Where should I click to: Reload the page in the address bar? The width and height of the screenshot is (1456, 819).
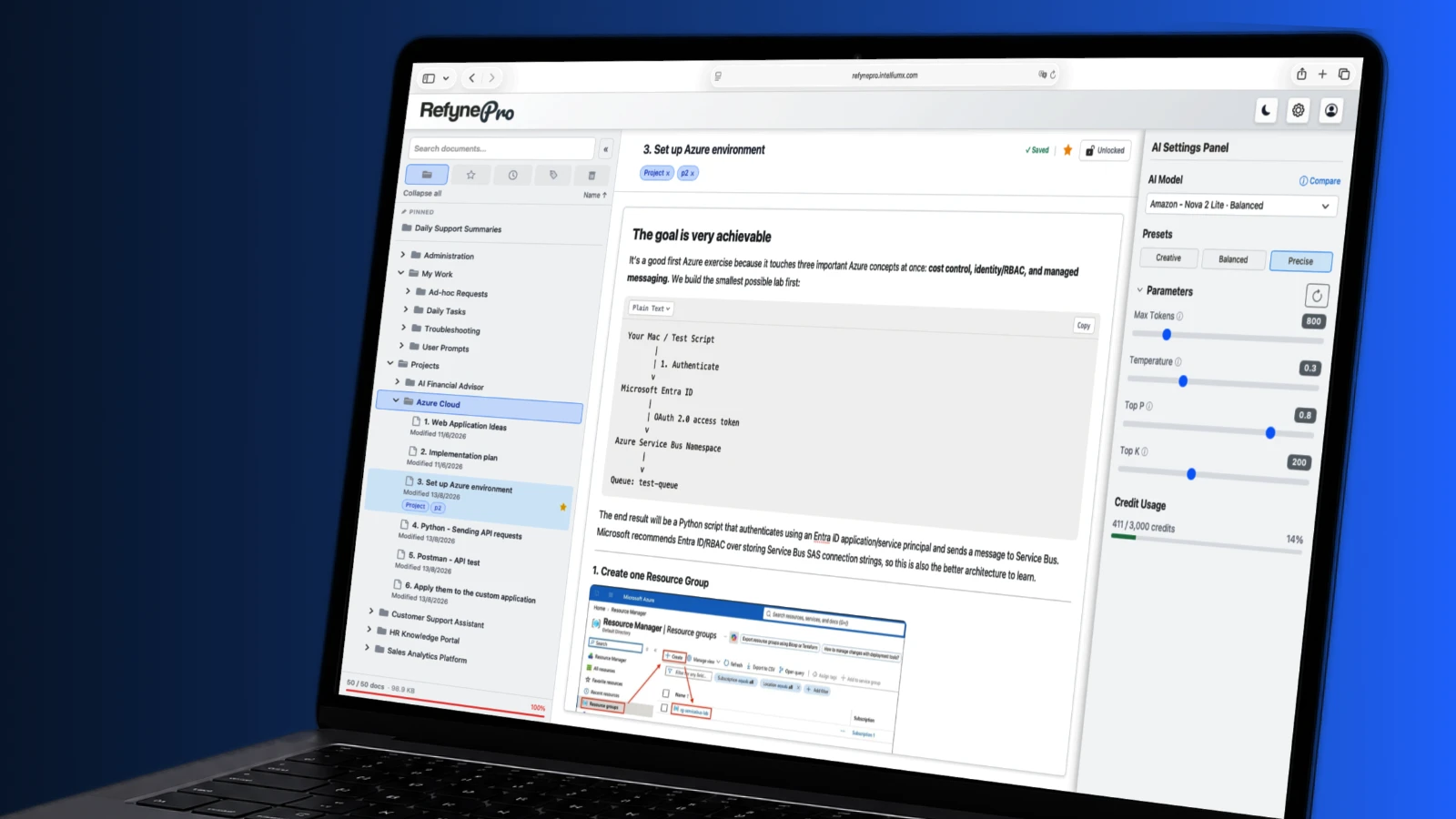pyautogui.click(x=1053, y=75)
